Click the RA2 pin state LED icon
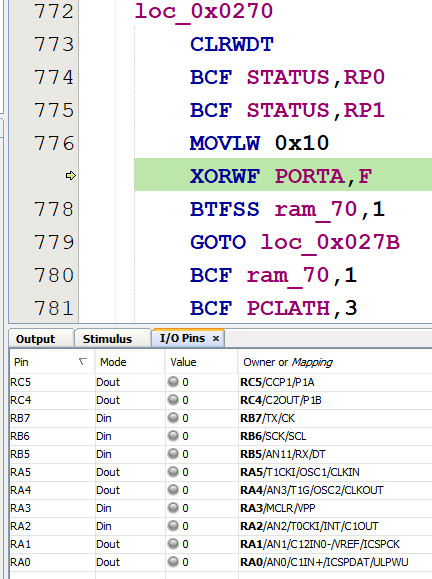The image size is (432, 579). click(x=173, y=526)
